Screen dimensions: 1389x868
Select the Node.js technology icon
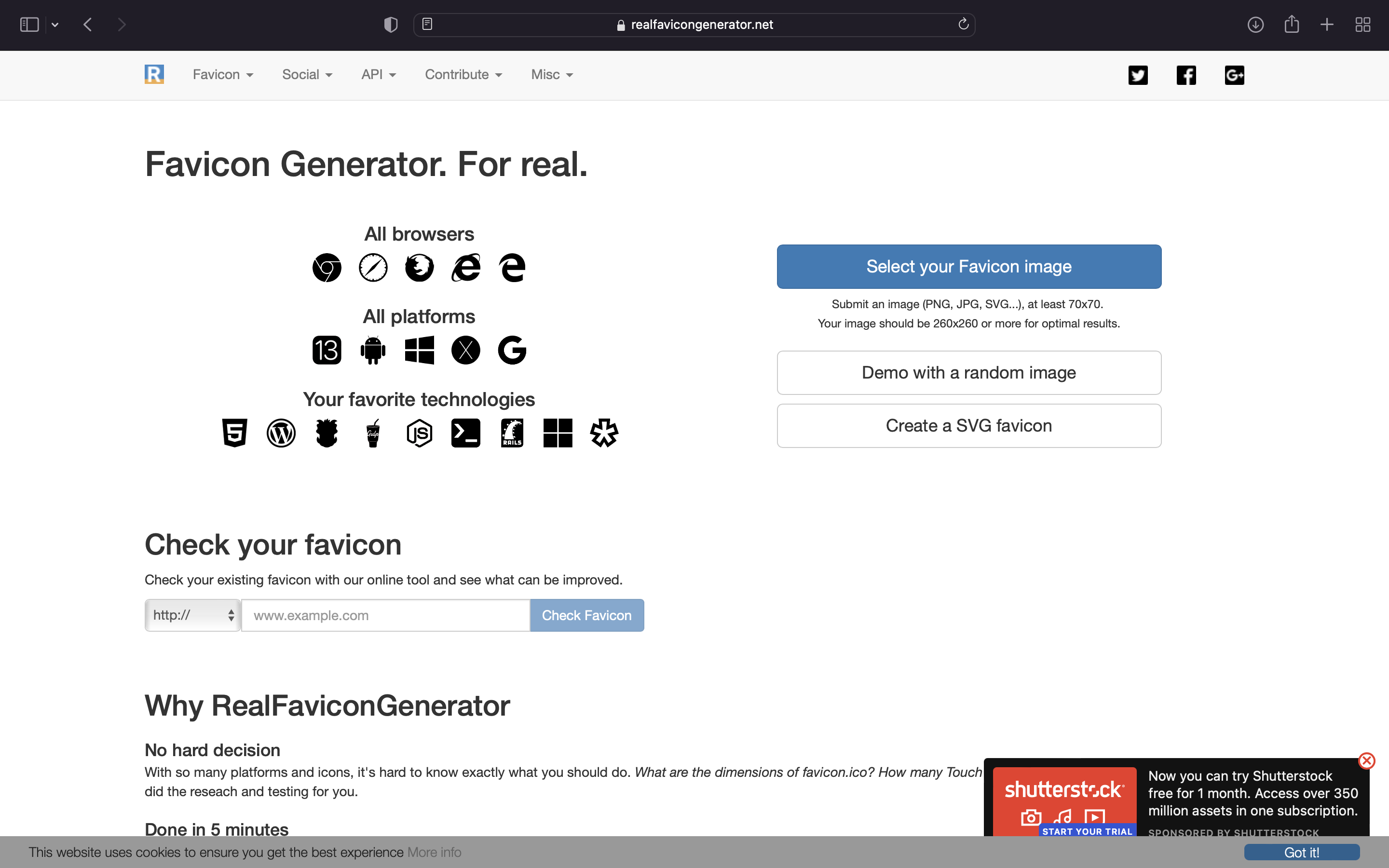coord(419,433)
